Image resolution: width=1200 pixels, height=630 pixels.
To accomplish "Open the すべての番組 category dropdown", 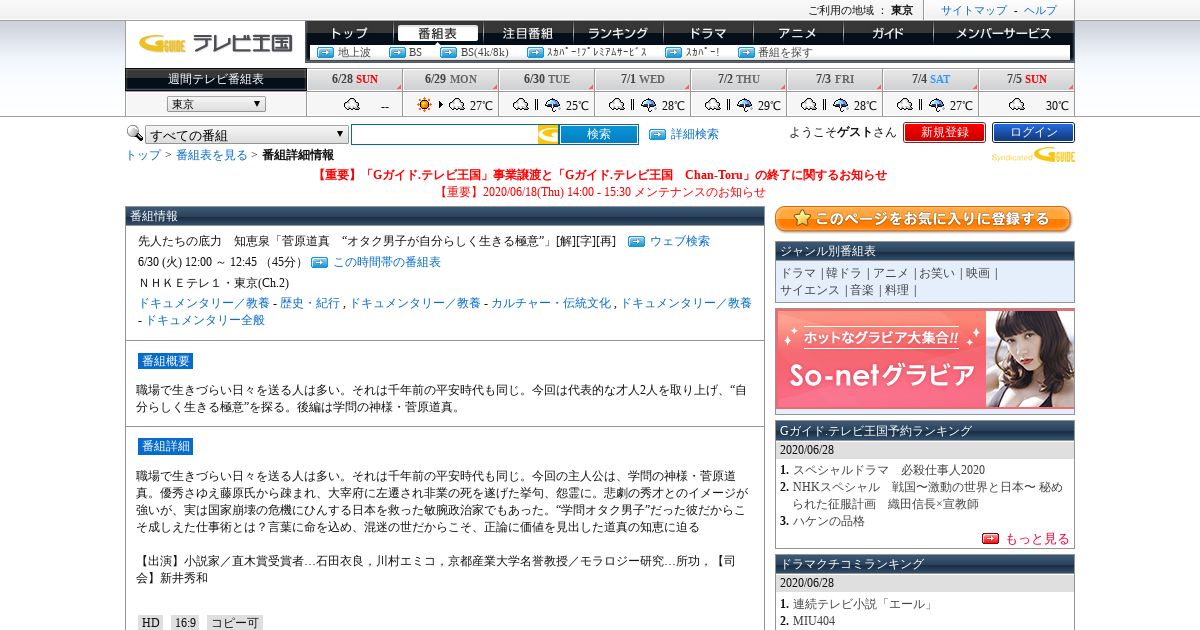I will coord(247,135).
